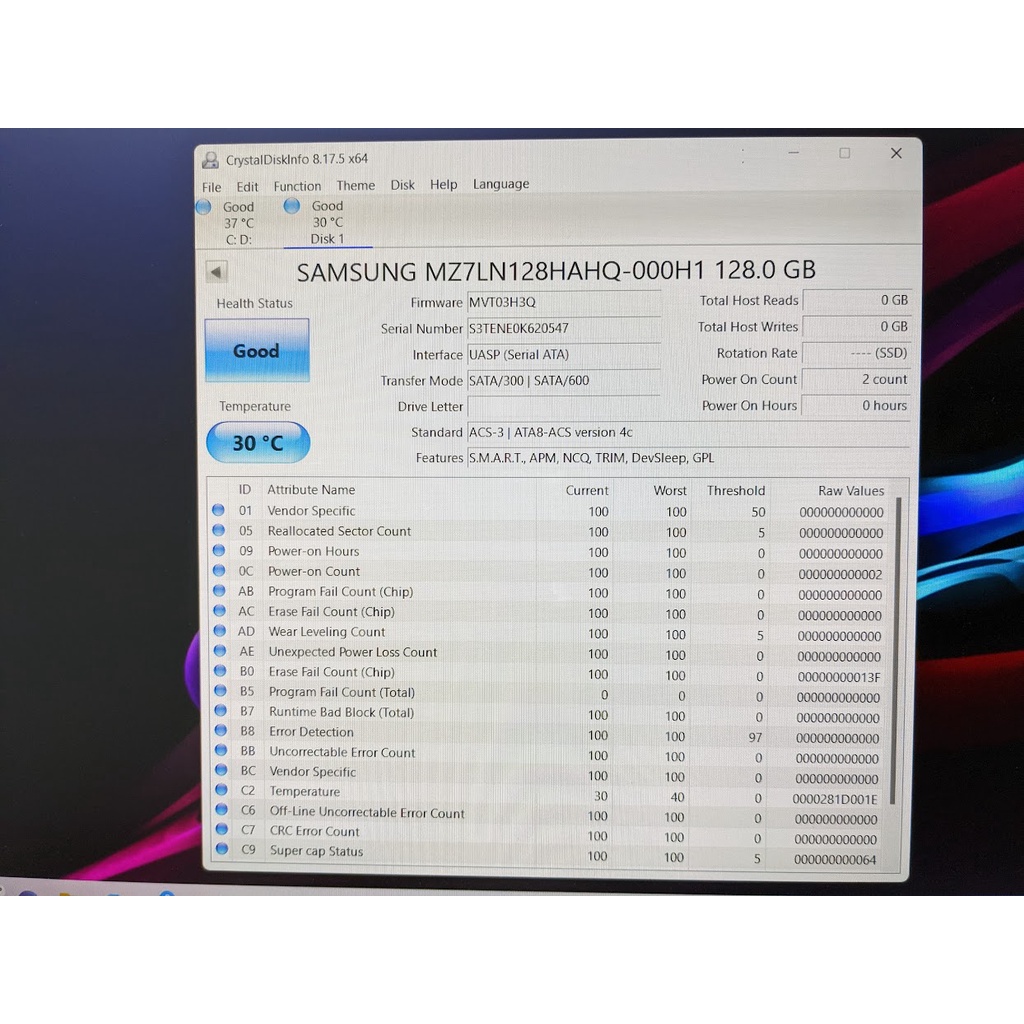Open the Function menu
This screenshot has height=1024, width=1024.
point(297,186)
